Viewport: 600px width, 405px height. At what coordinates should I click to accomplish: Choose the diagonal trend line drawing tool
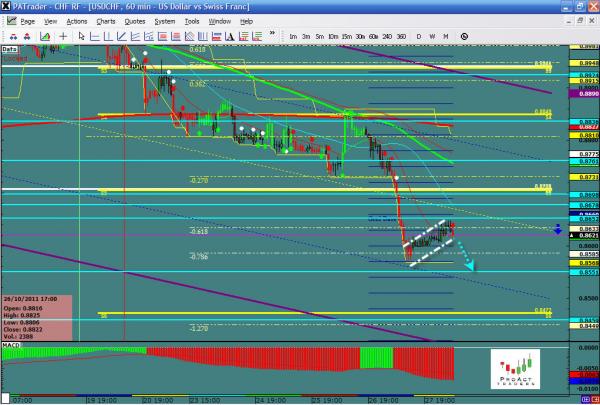(121, 36)
